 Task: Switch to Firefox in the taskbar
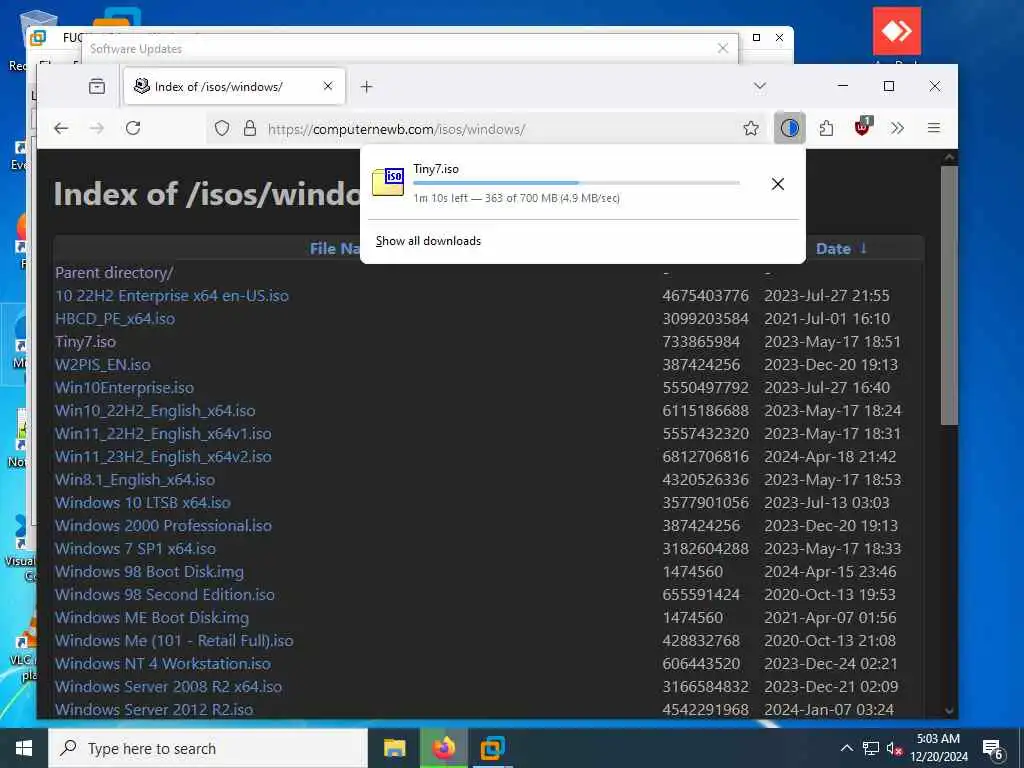tap(443, 748)
